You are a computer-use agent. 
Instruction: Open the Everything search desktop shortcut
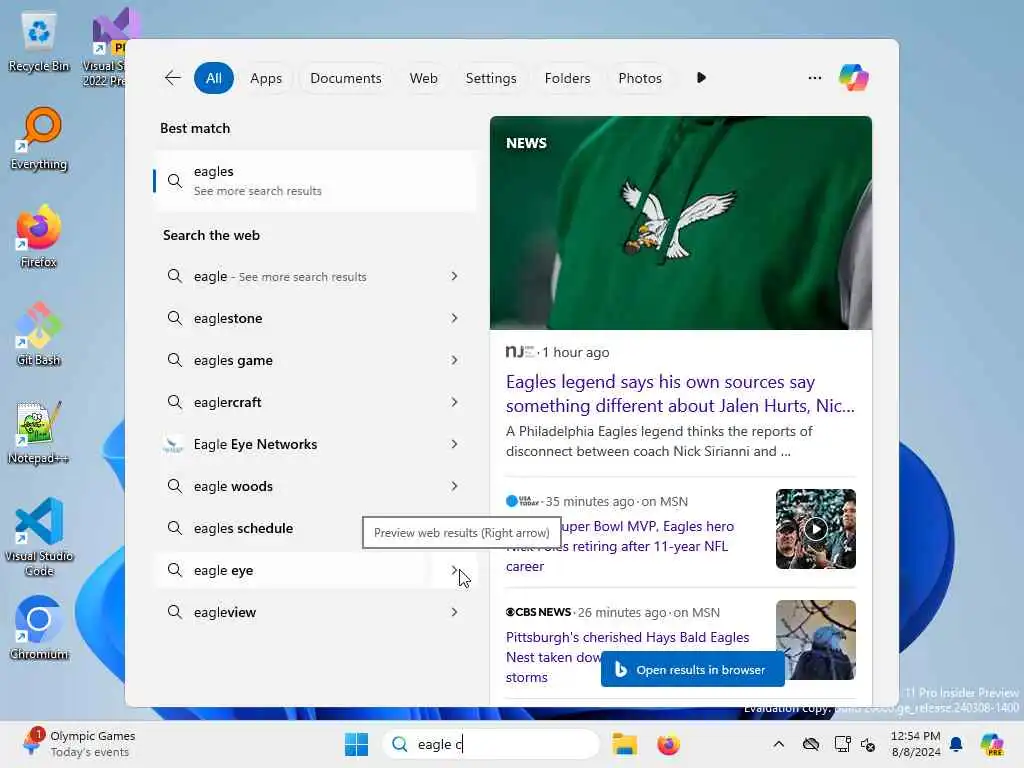(x=39, y=140)
